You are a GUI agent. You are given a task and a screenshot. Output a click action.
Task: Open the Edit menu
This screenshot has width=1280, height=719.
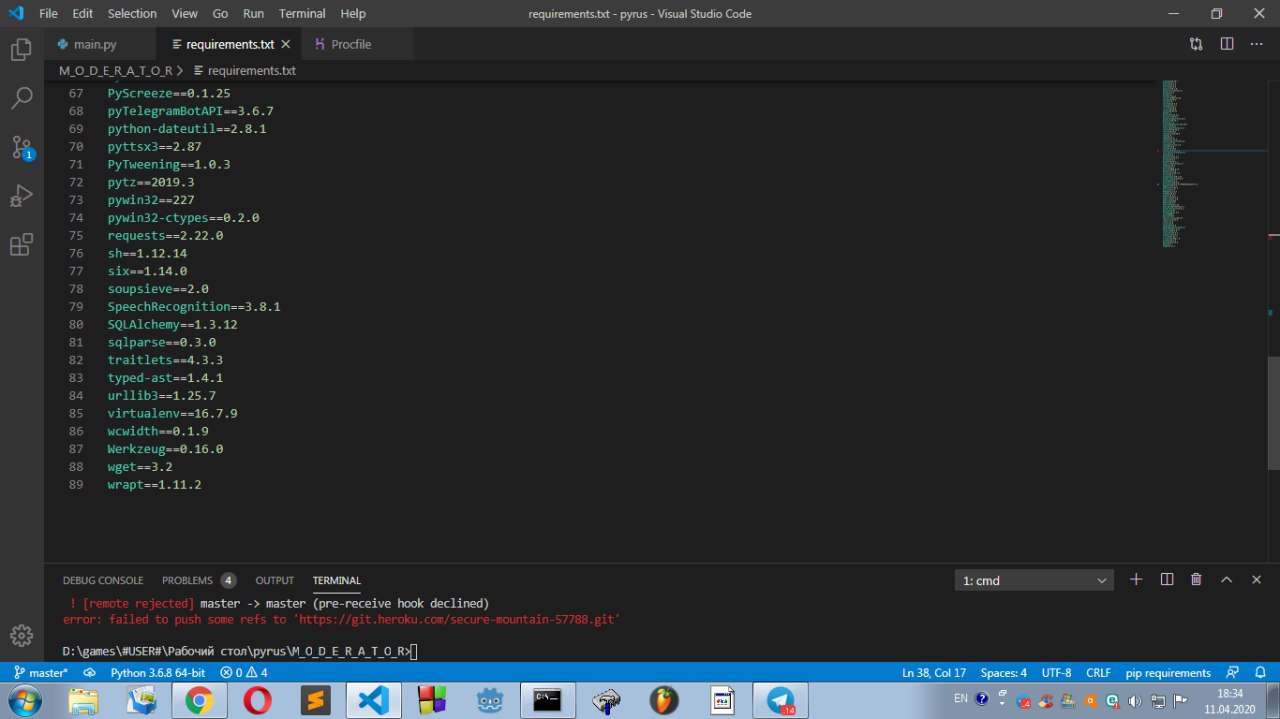click(83, 14)
